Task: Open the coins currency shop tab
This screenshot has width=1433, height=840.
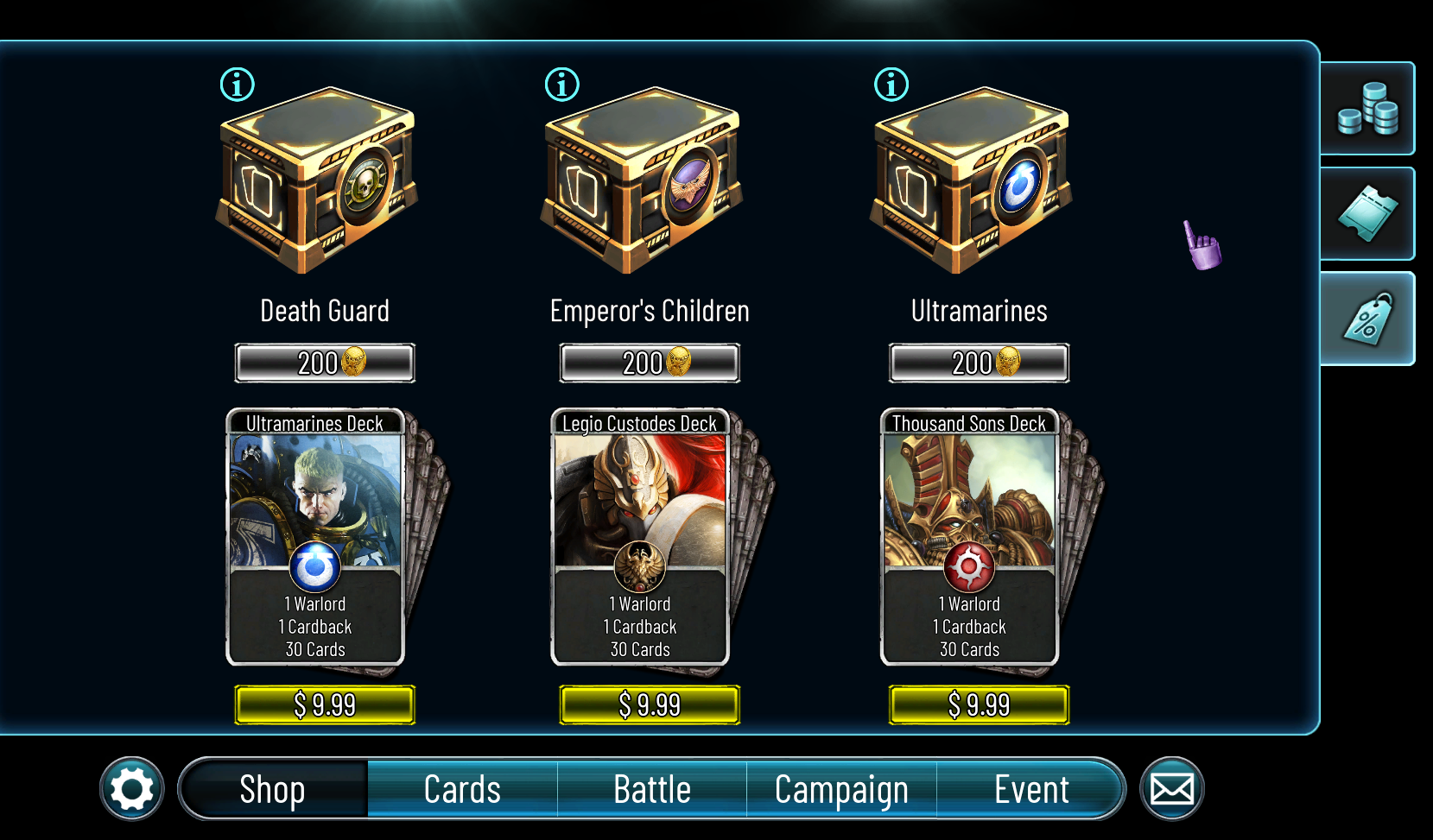Action: [x=1367, y=109]
